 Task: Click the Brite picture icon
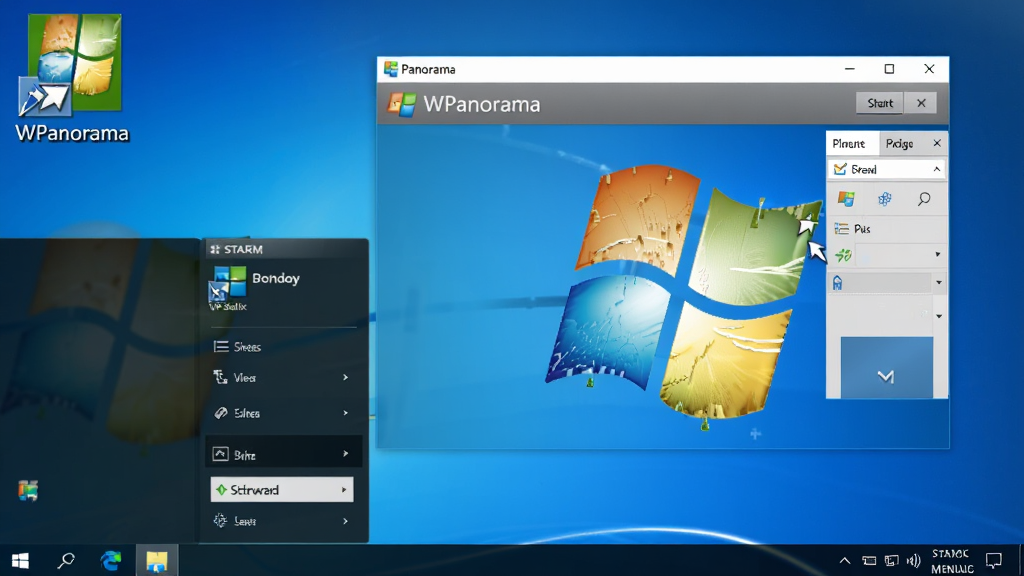coord(221,454)
